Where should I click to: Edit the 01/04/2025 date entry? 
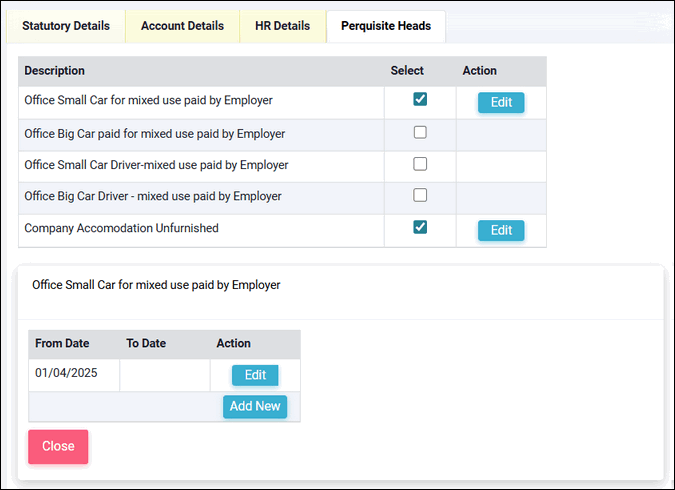(x=255, y=375)
